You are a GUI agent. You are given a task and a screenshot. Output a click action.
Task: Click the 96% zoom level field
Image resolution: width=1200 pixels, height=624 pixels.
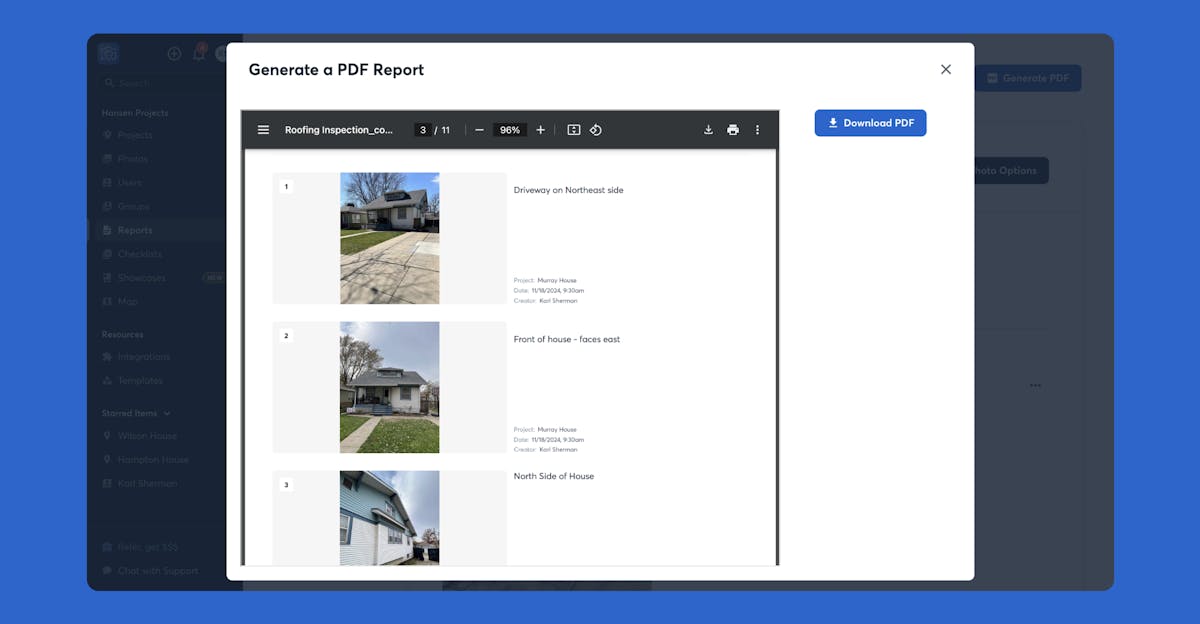click(510, 130)
